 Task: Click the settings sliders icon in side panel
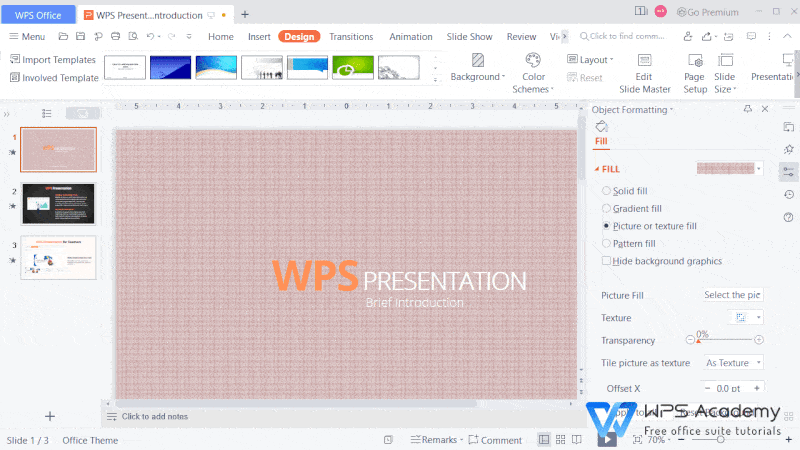pyautogui.click(x=789, y=172)
